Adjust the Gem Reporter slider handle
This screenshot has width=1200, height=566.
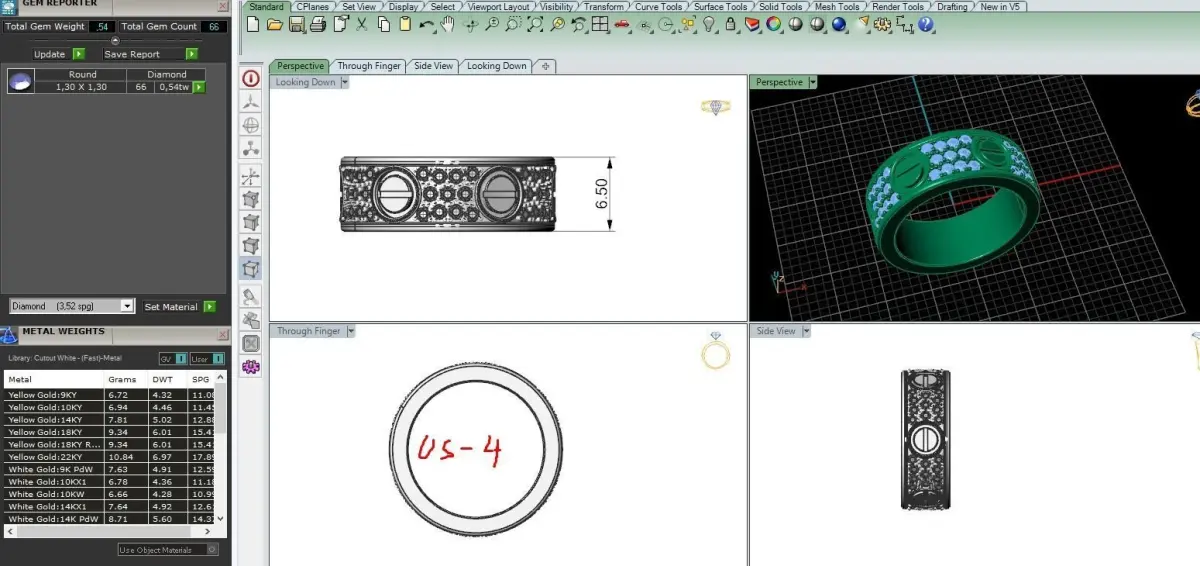coord(115,41)
